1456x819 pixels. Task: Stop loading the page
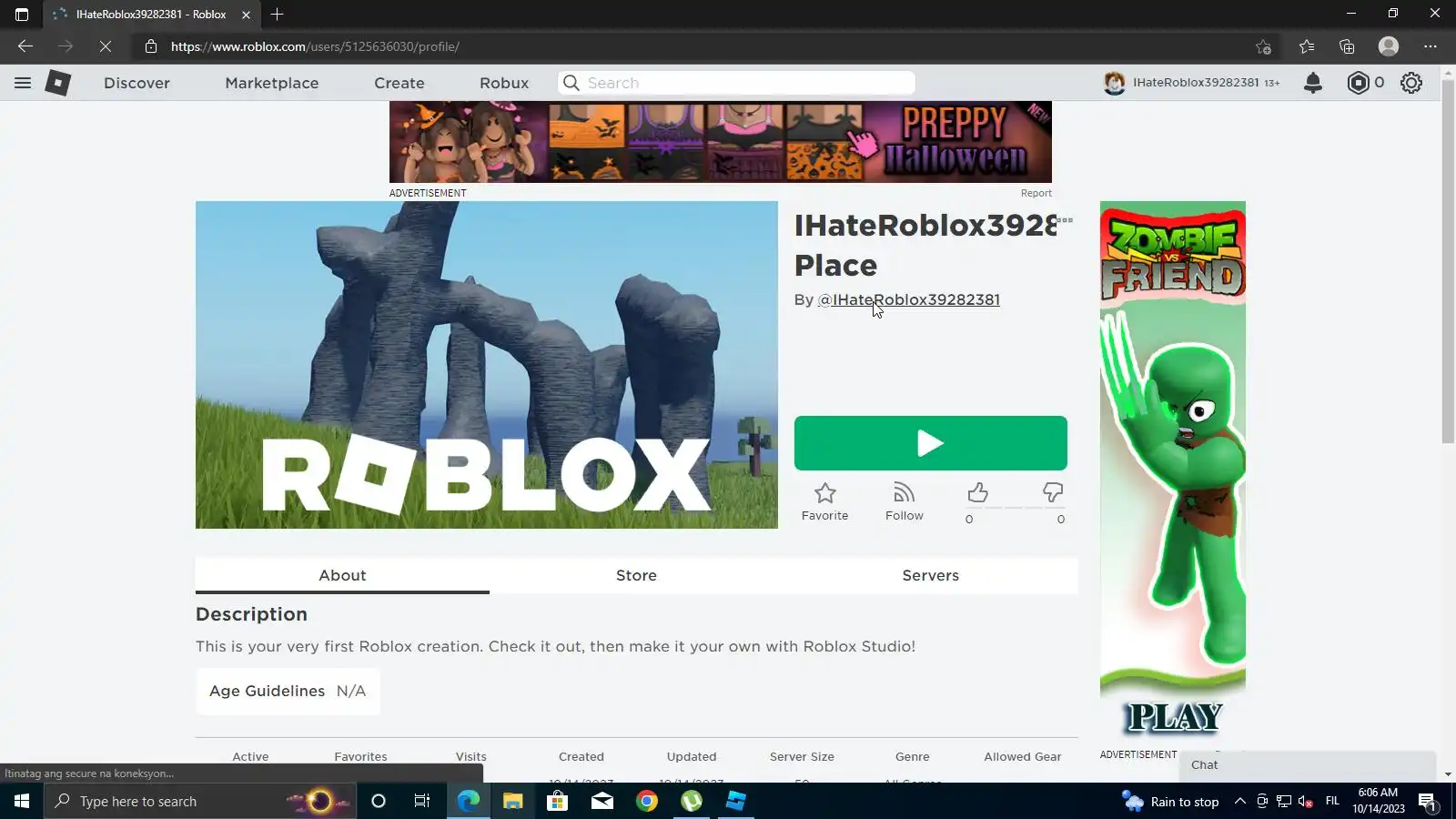(106, 46)
